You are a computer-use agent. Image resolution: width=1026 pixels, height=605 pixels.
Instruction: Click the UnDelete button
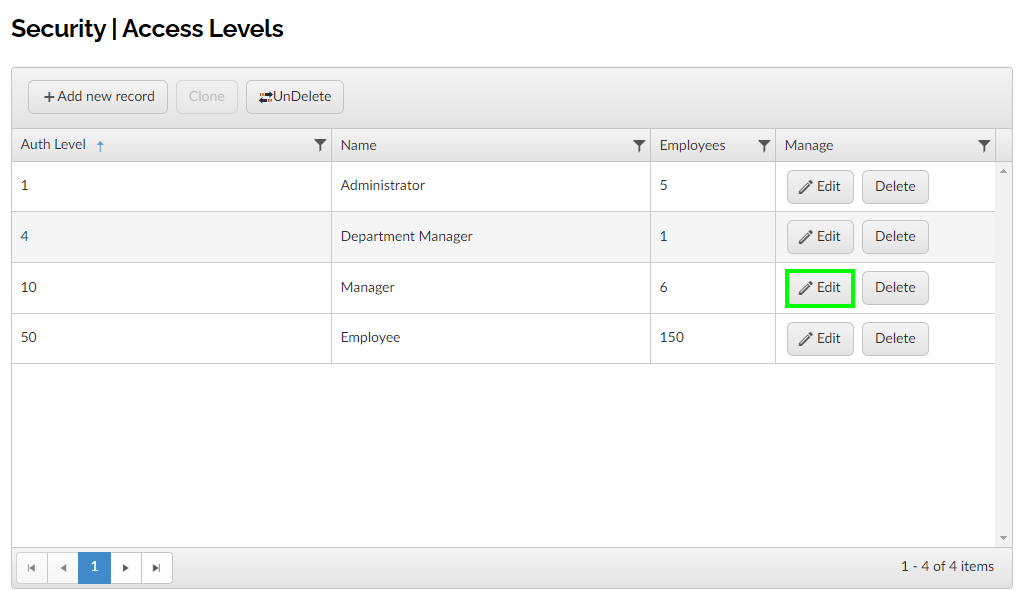point(295,97)
